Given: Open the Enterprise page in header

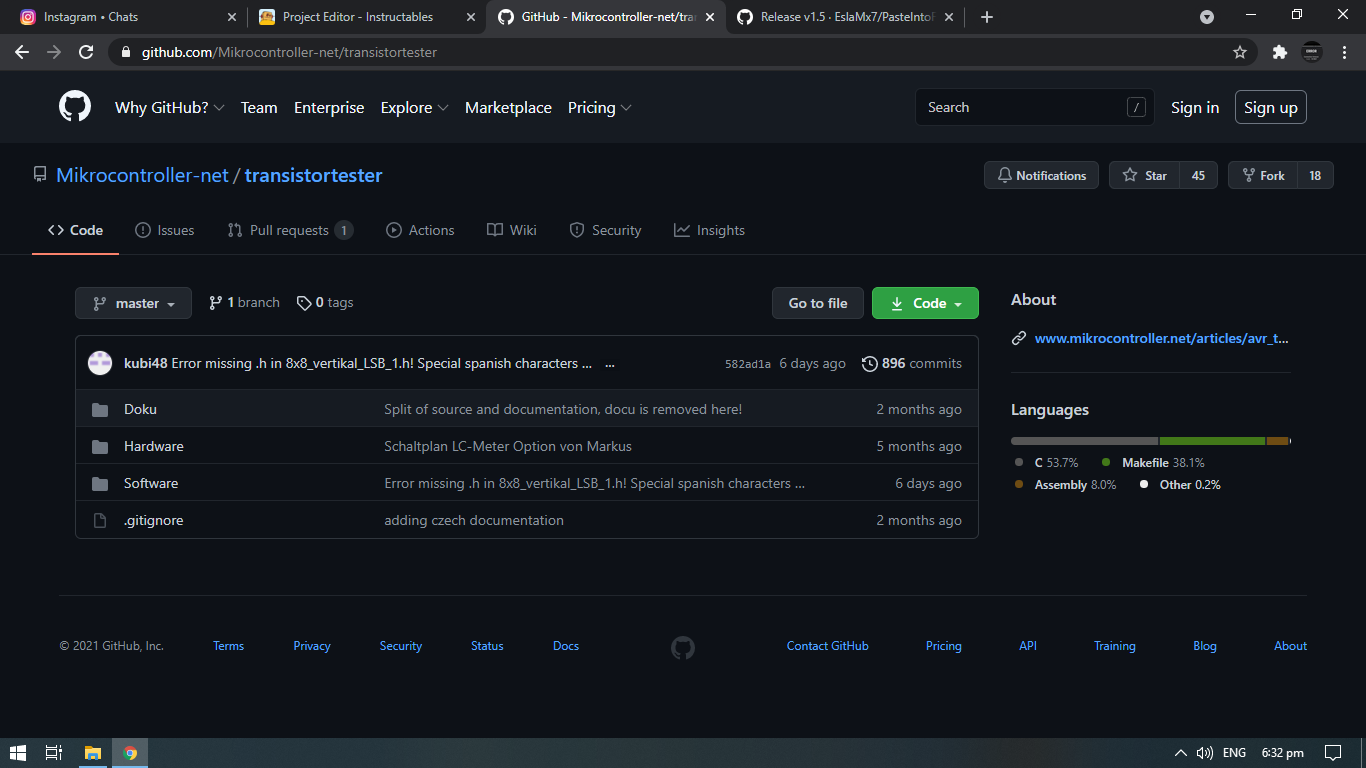Looking at the screenshot, I should pos(329,108).
